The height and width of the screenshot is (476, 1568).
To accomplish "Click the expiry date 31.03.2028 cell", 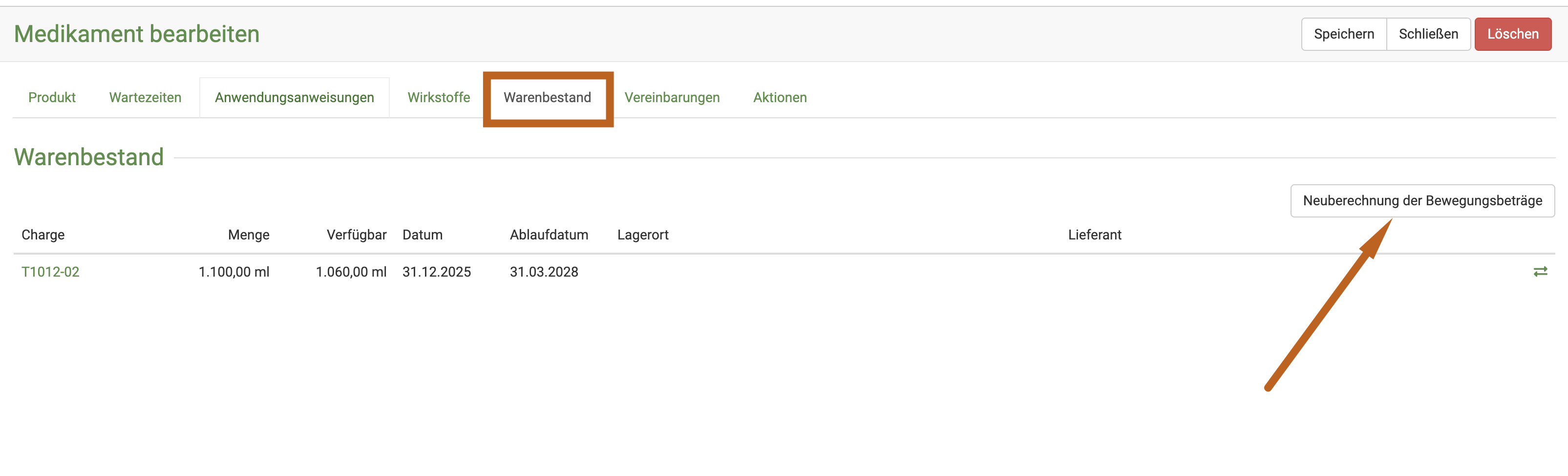I will [544, 272].
